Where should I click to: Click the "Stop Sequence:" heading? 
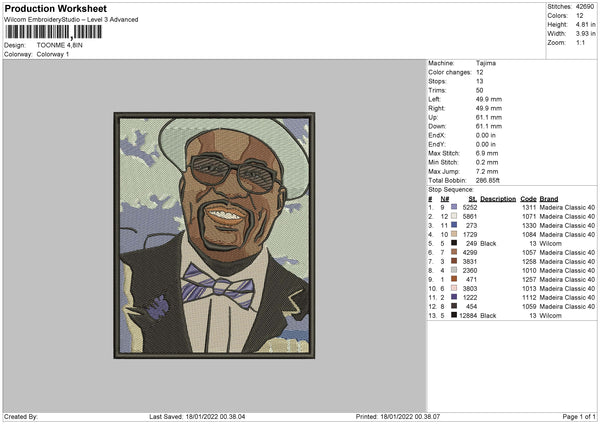(x=450, y=190)
